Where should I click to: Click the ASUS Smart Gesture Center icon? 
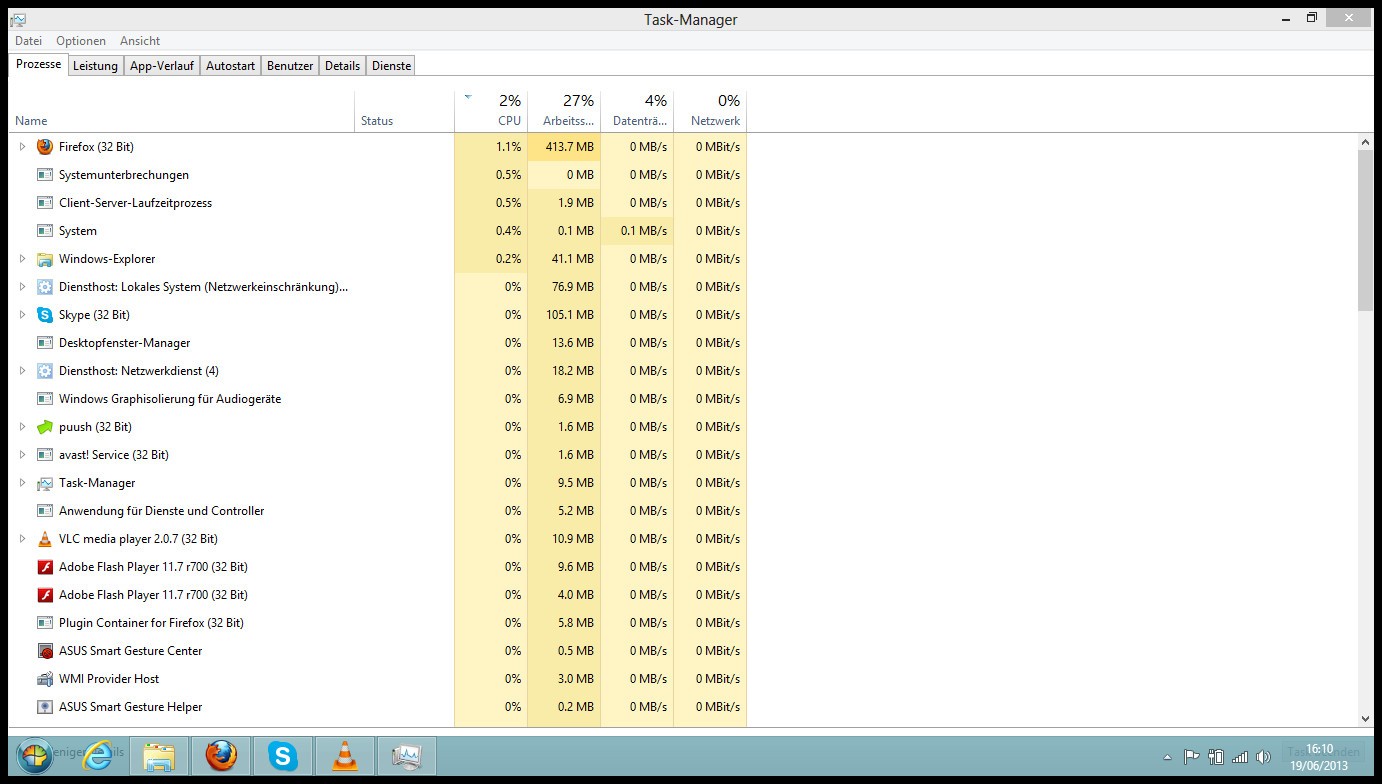[x=44, y=651]
